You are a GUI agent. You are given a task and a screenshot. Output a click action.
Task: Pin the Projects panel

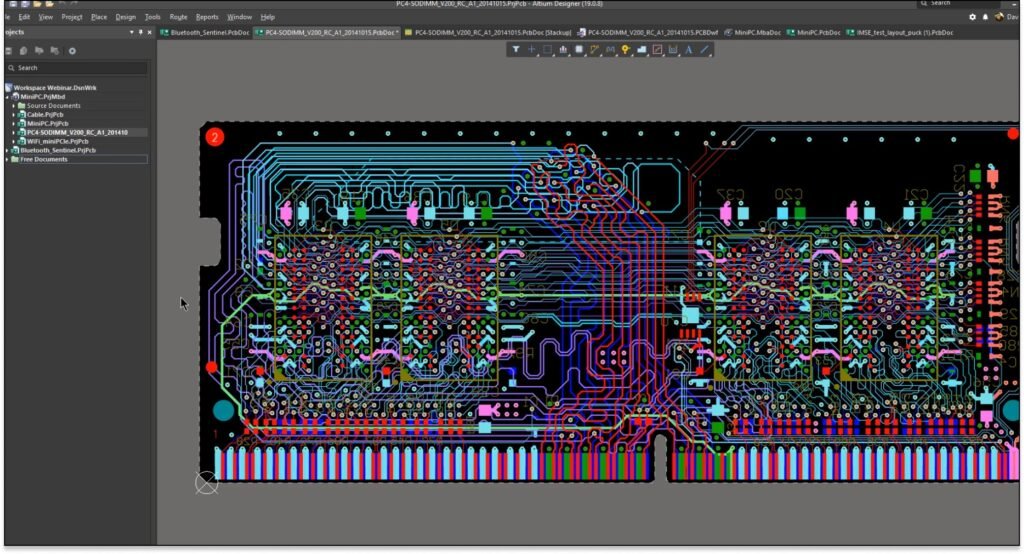click(x=140, y=32)
